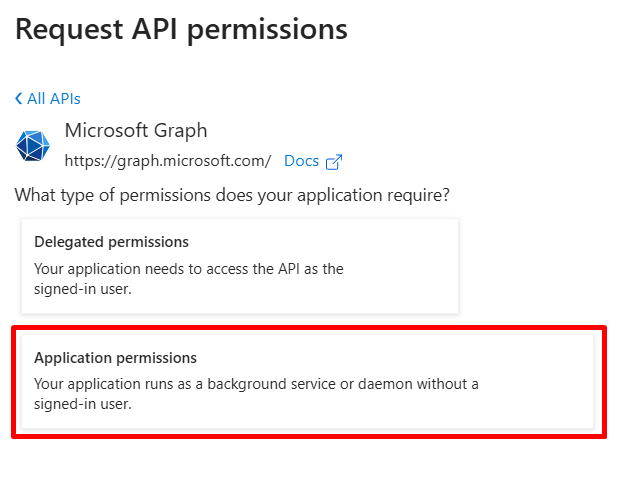
Task: Click the external link icon after Docs
Action: pos(335,161)
